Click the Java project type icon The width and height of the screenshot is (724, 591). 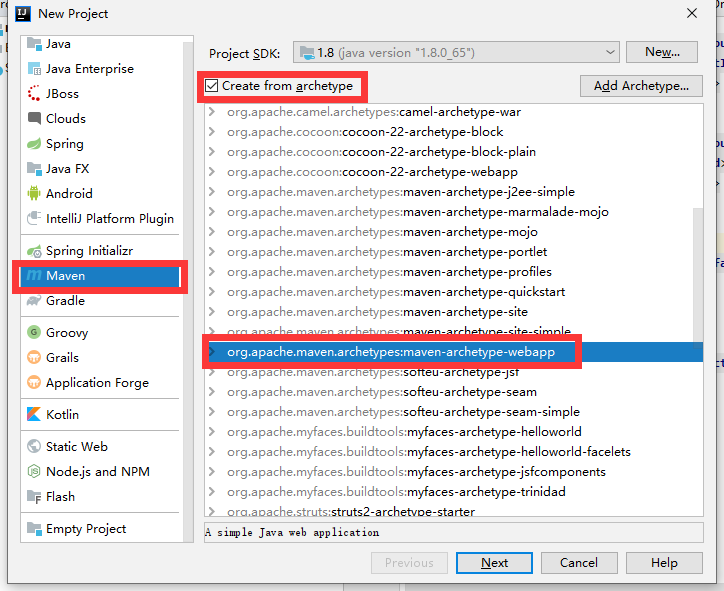pyautogui.click(x=34, y=44)
